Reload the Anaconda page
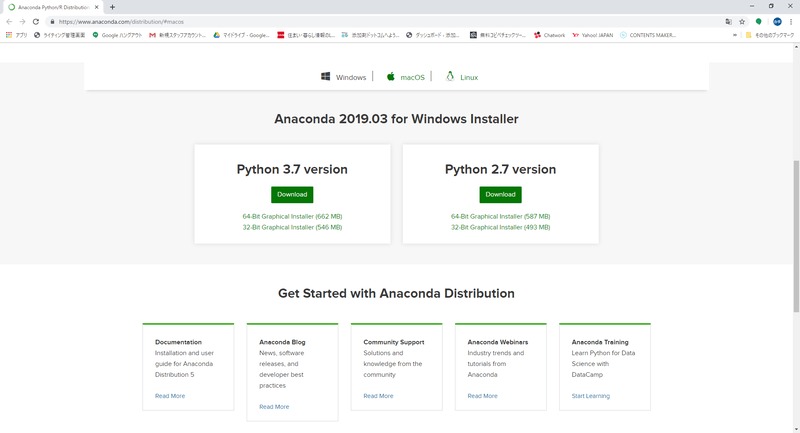800x433 pixels. pos(36,21)
